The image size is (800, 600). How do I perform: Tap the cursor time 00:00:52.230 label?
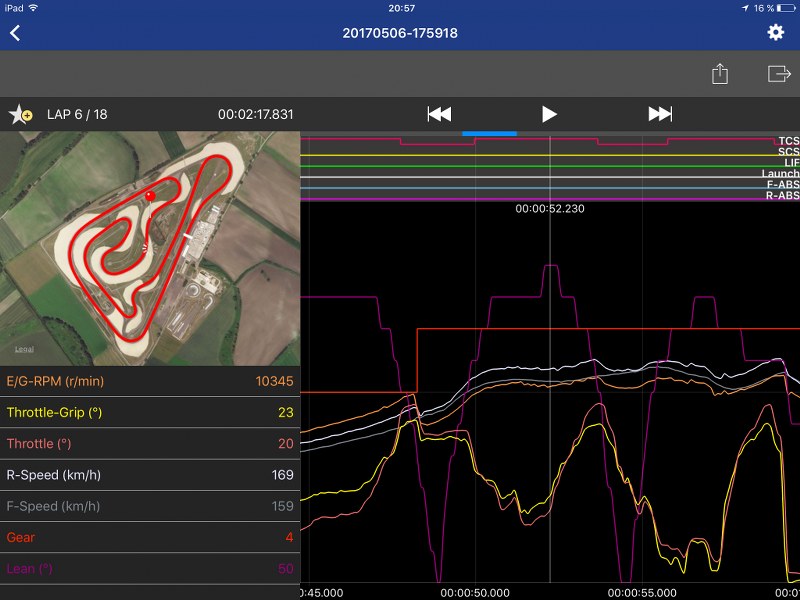[x=549, y=209]
